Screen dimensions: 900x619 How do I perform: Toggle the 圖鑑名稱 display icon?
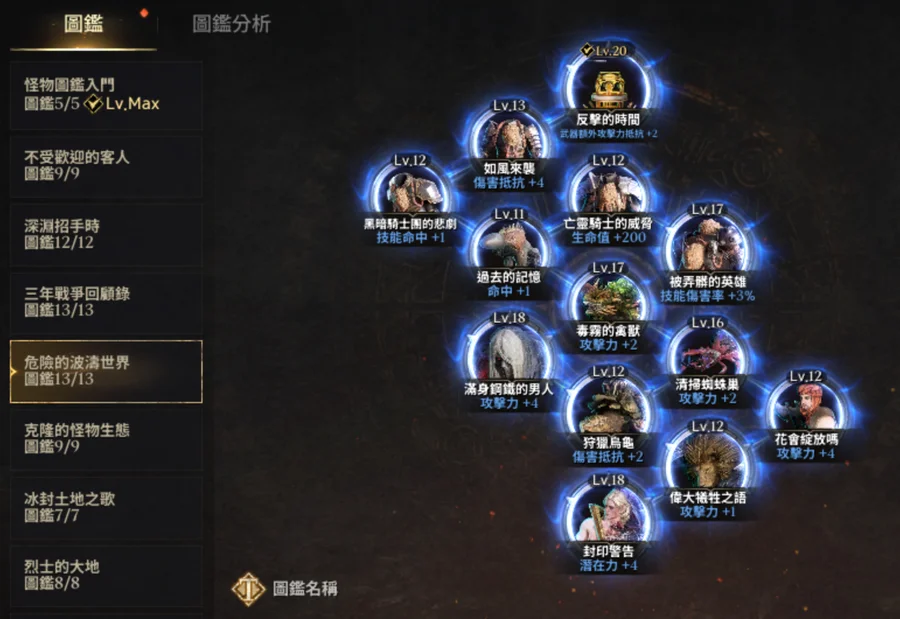pos(249,589)
